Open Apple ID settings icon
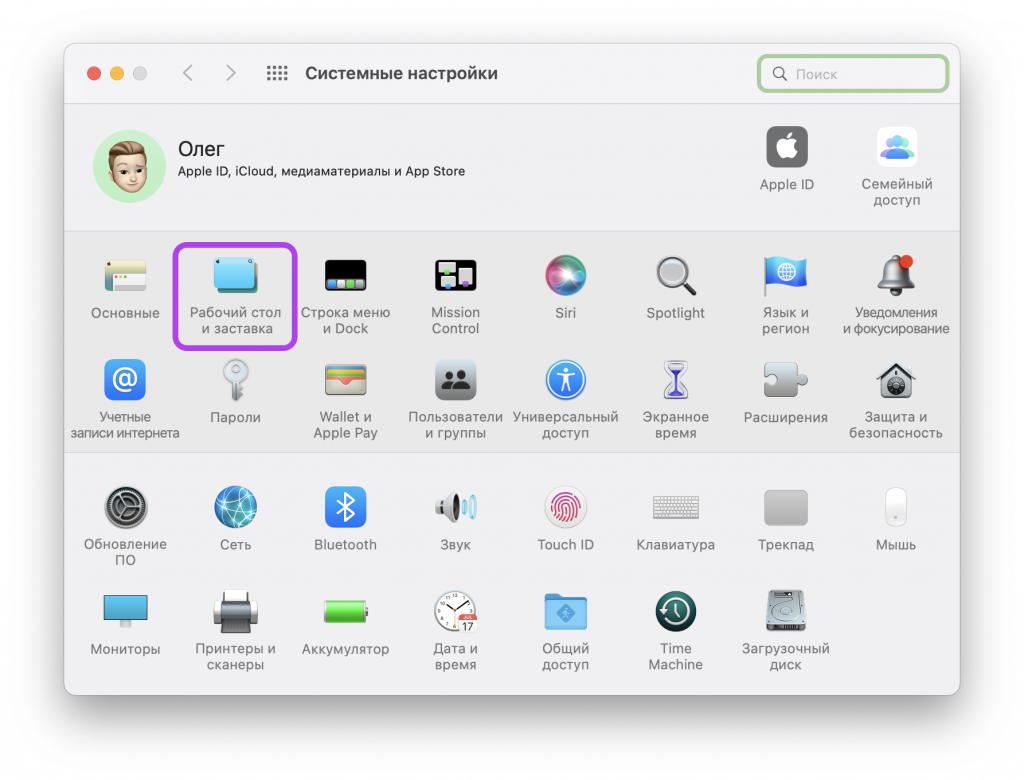Screen dimensions: 1024x780 click(786, 148)
